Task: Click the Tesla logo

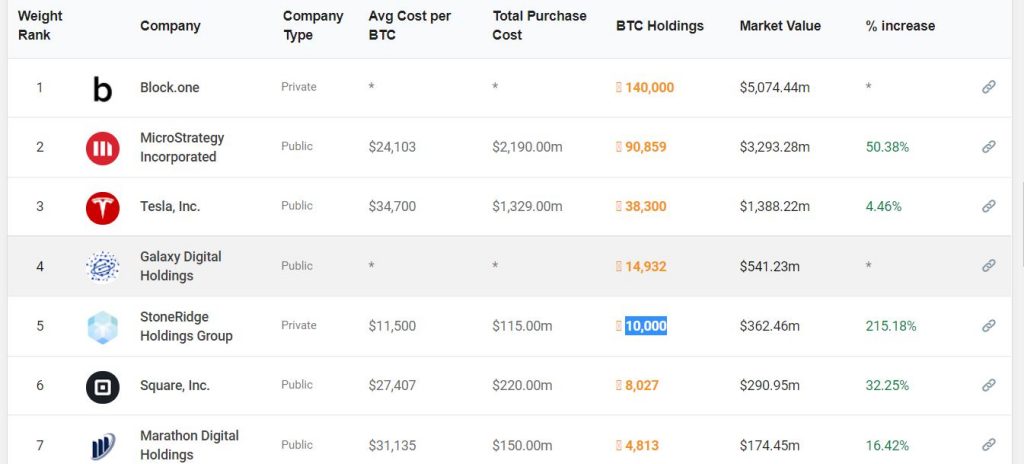Action: point(103,208)
